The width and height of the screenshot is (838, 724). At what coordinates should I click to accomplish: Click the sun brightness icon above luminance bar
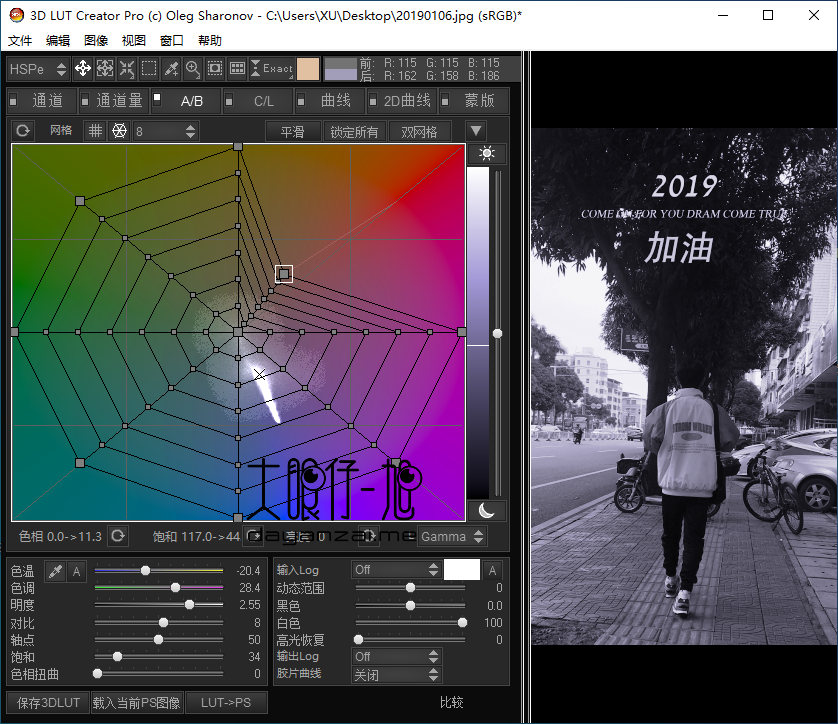click(487, 153)
